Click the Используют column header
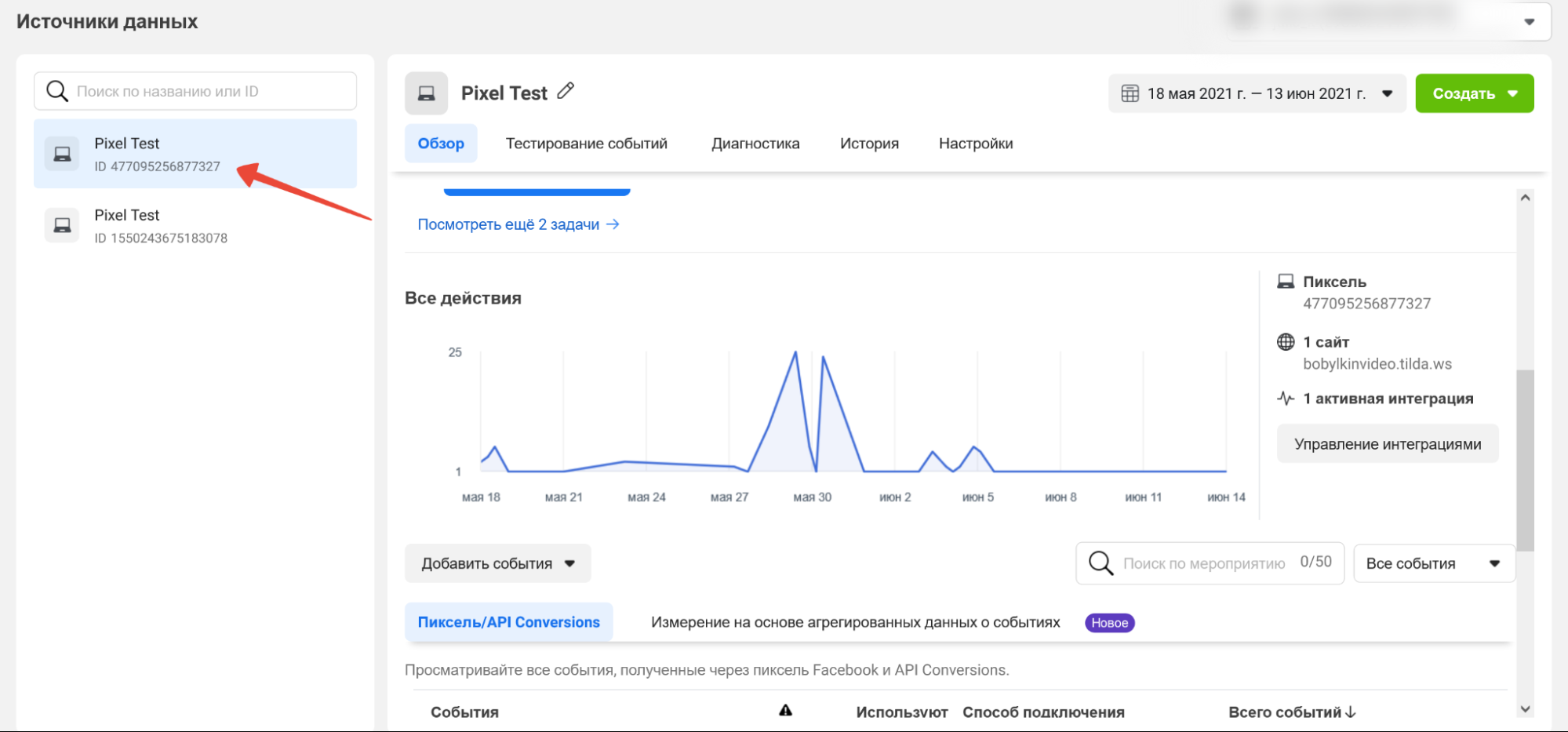 [x=902, y=712]
